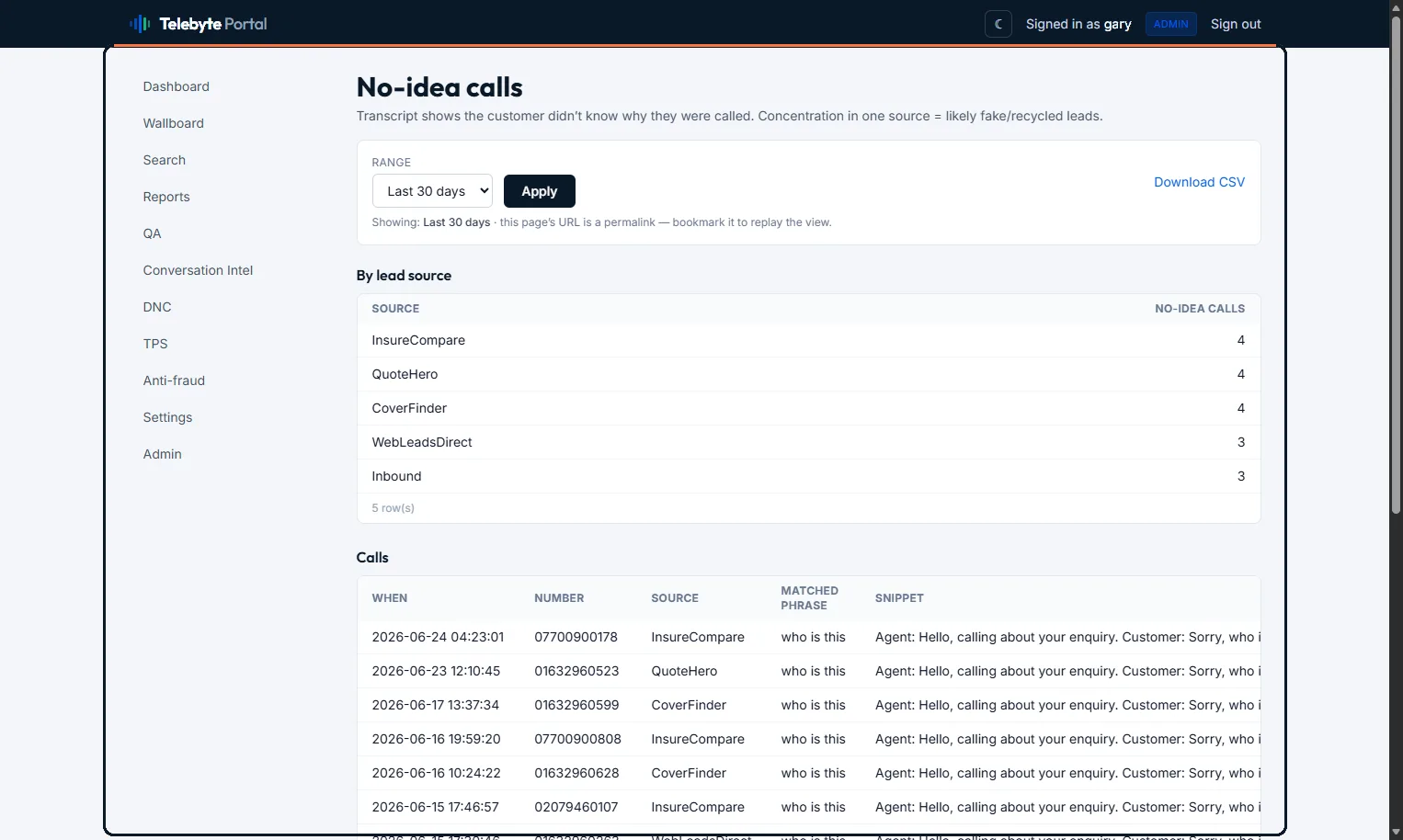
Task: Open TPS in sidebar
Action: click(155, 344)
